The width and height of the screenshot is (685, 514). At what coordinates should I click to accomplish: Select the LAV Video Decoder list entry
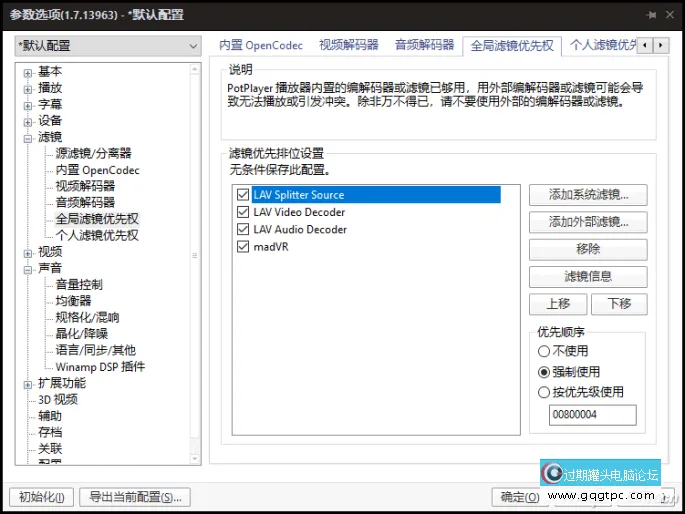click(299, 212)
